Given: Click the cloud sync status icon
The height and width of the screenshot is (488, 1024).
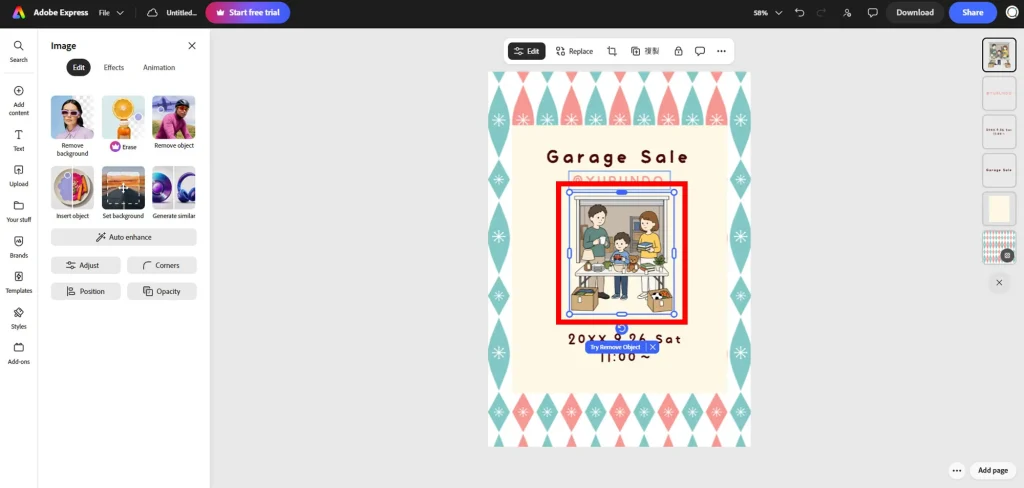Looking at the screenshot, I should click(x=152, y=12).
